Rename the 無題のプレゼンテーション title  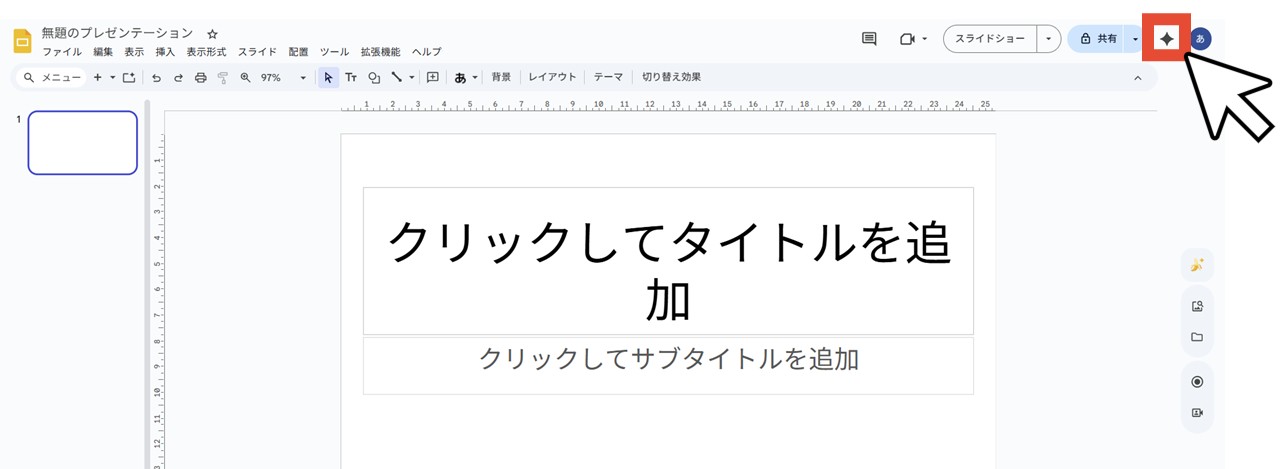pos(117,34)
